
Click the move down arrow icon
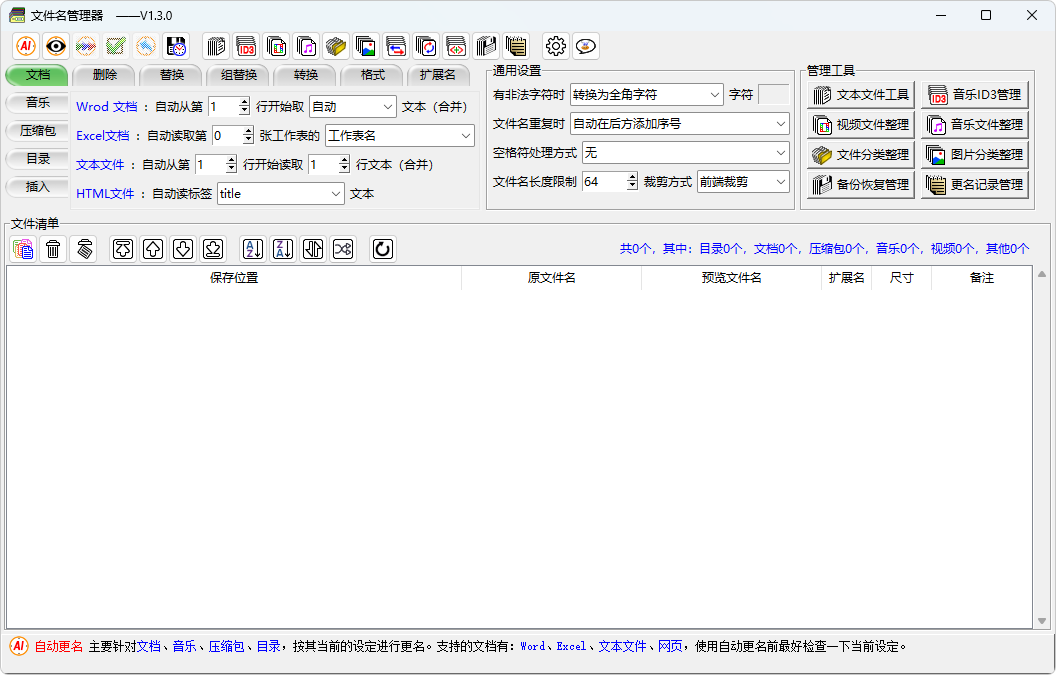pos(183,249)
